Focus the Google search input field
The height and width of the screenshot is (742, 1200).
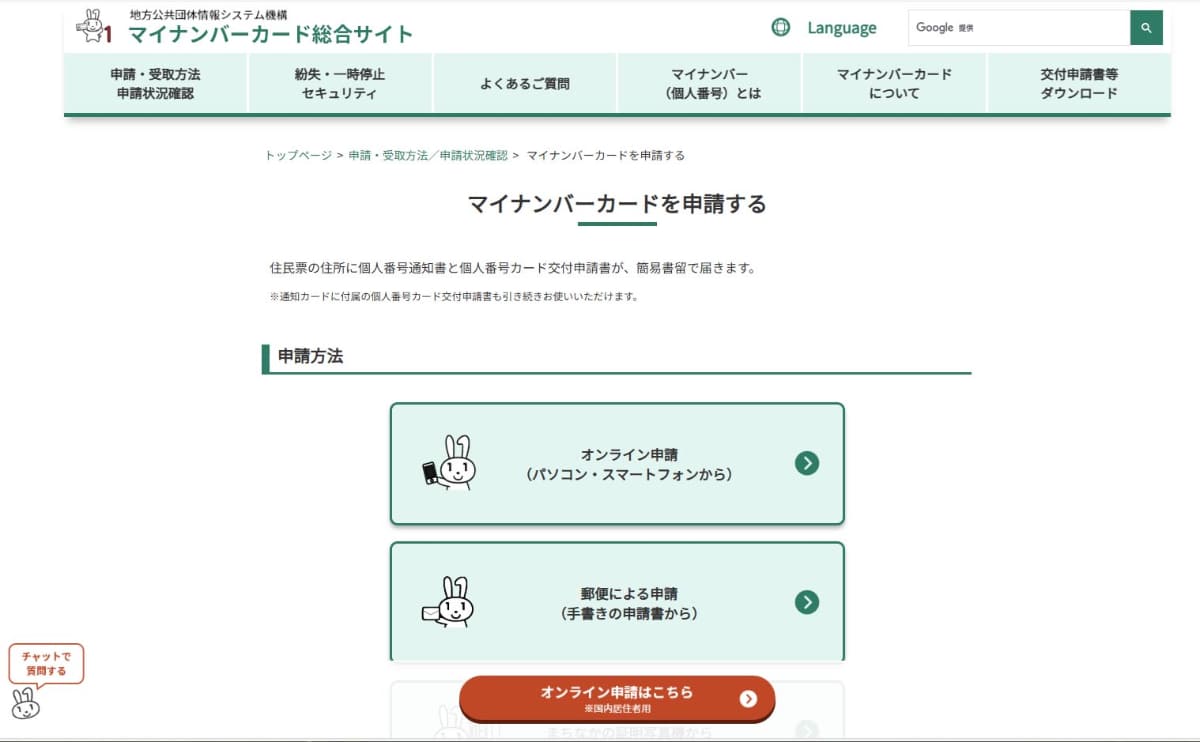(1019, 28)
